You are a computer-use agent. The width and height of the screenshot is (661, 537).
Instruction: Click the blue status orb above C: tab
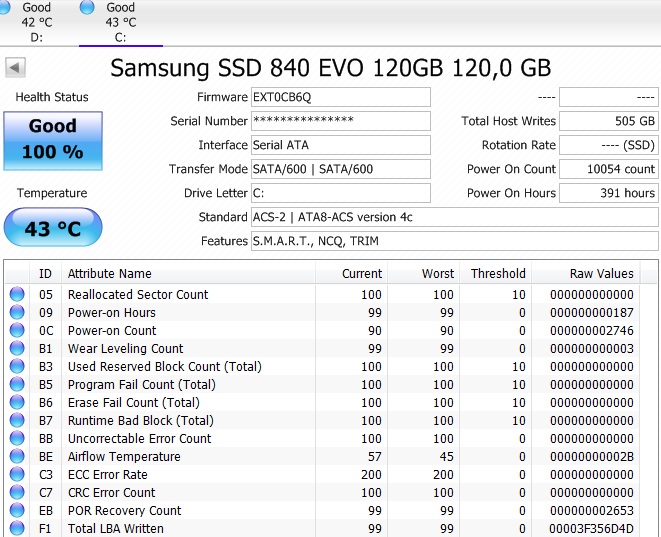click(87, 7)
